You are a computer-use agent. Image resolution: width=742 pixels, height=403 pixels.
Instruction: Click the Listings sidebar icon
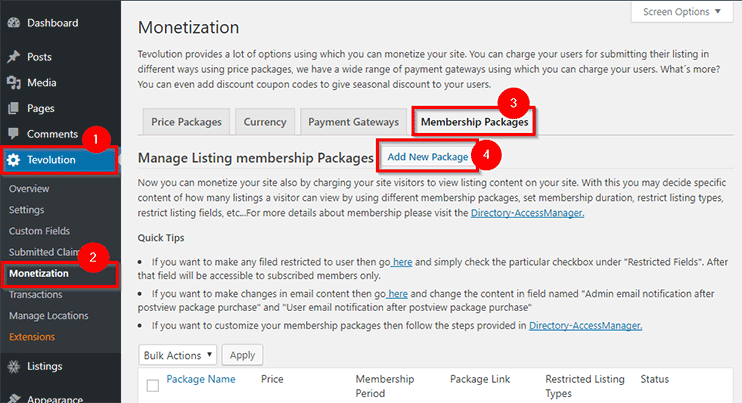(14, 366)
